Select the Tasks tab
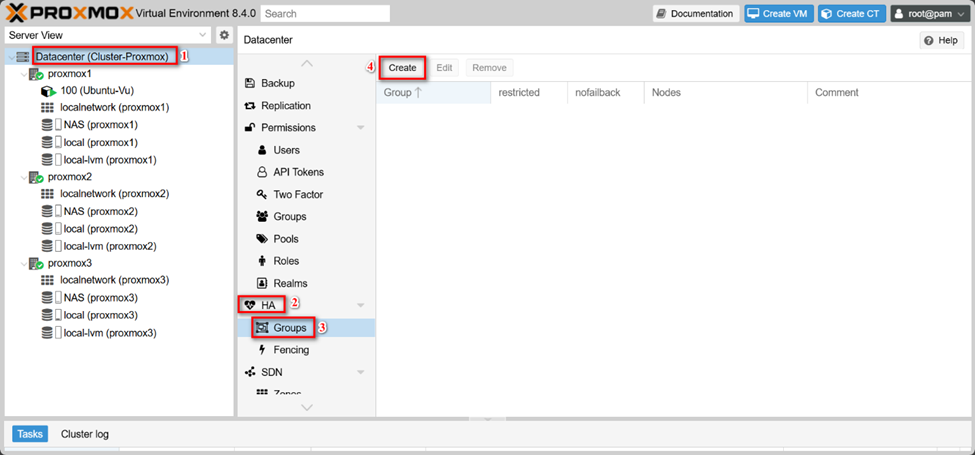Image resolution: width=975 pixels, height=455 pixels. point(30,434)
